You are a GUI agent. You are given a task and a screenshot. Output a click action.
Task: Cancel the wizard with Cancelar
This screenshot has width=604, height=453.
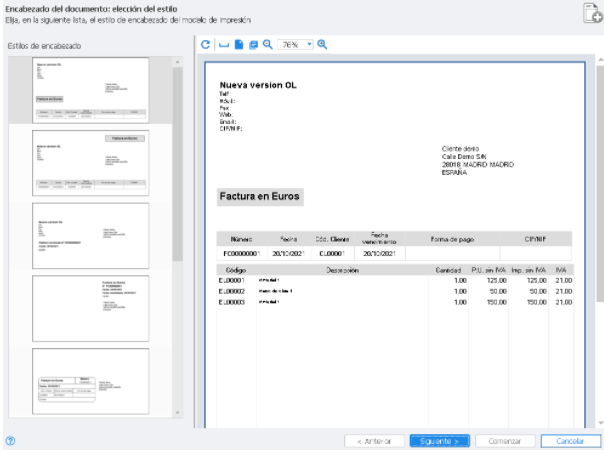coord(570,441)
